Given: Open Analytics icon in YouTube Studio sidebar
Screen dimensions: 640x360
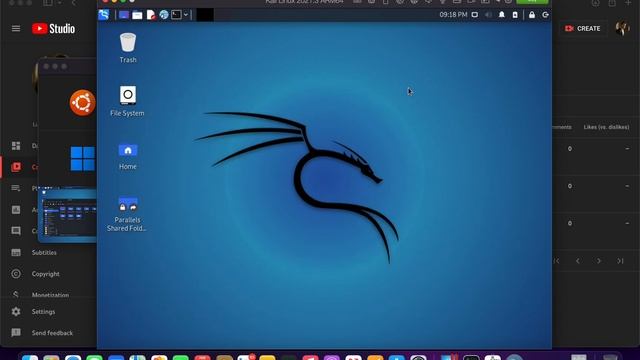Looking at the screenshot, I should (16, 209).
